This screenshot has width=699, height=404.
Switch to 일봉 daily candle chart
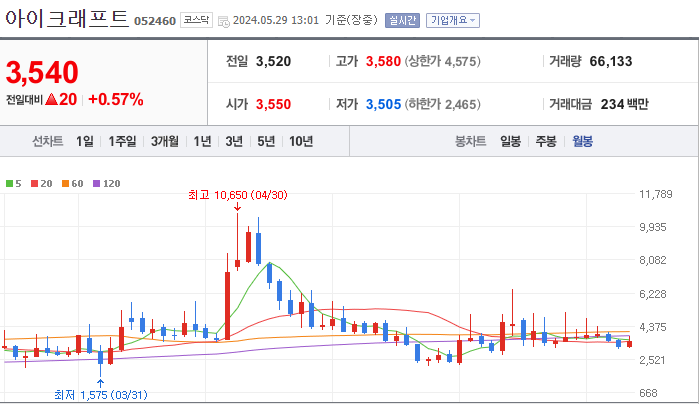(x=510, y=141)
